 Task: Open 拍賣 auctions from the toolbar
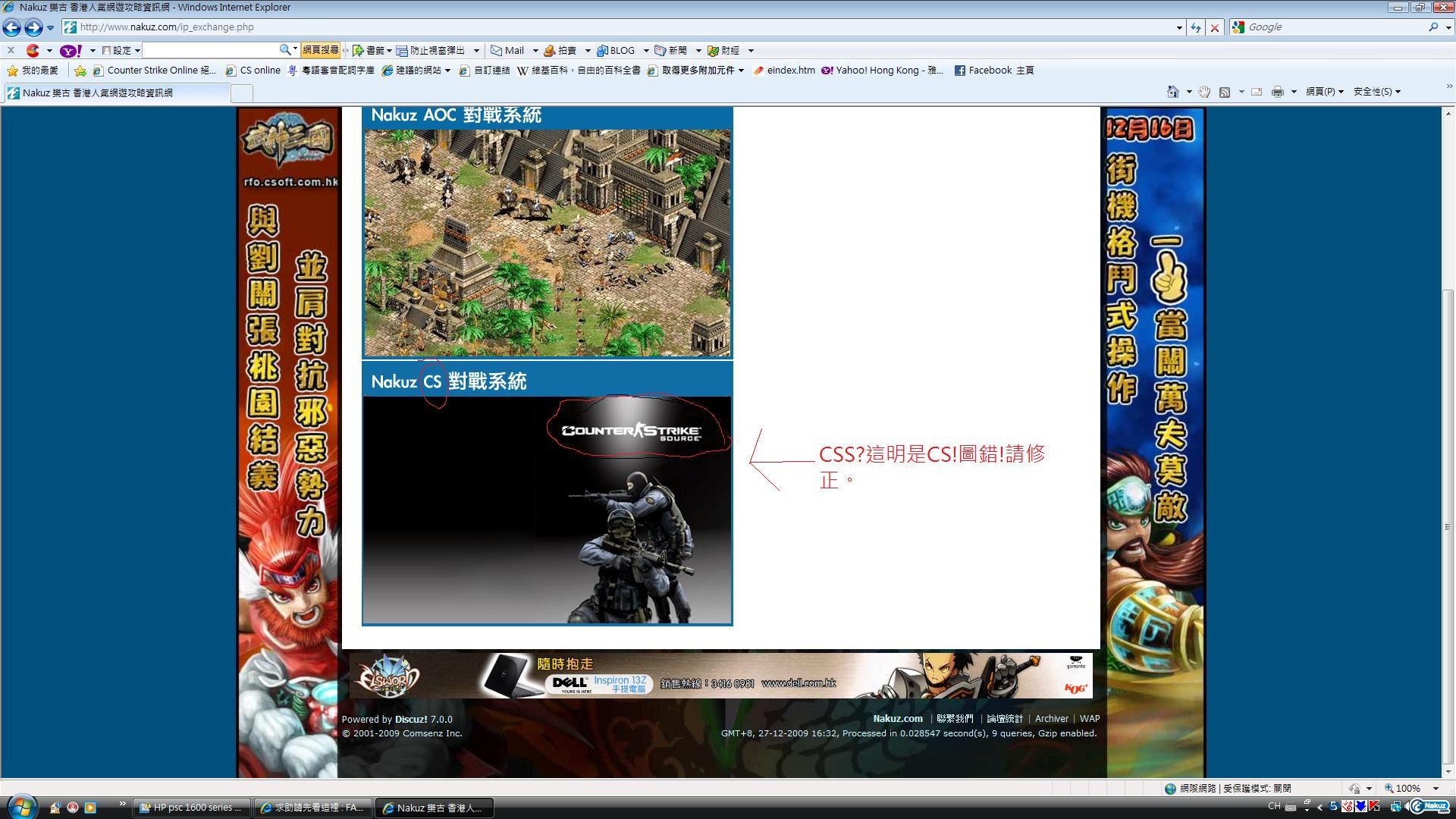point(560,51)
